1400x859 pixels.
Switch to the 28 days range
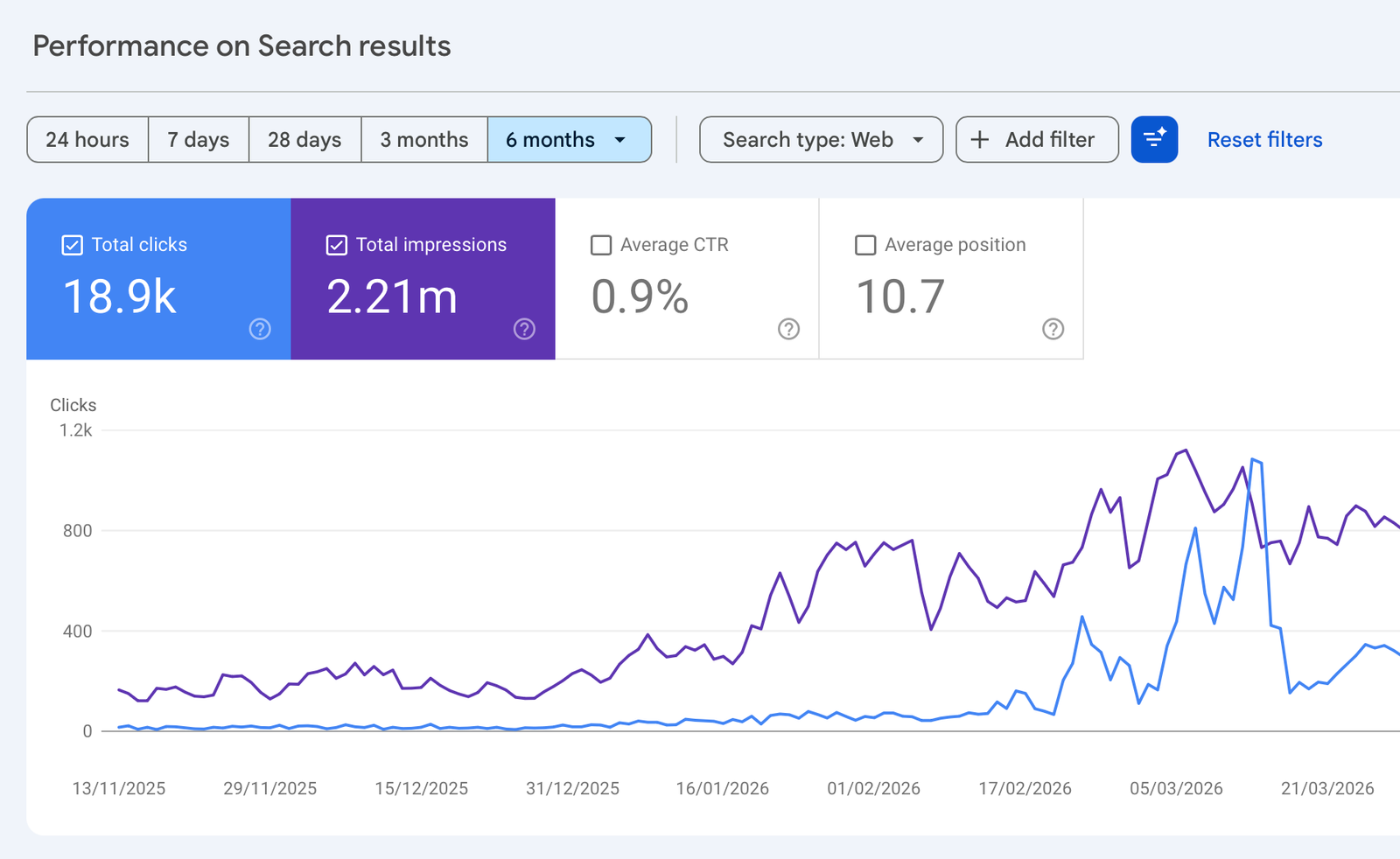(304, 140)
